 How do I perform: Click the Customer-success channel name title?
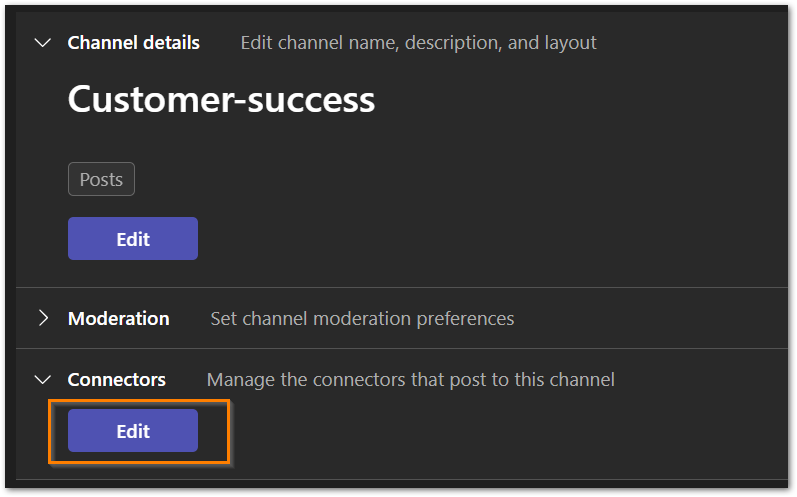221,99
